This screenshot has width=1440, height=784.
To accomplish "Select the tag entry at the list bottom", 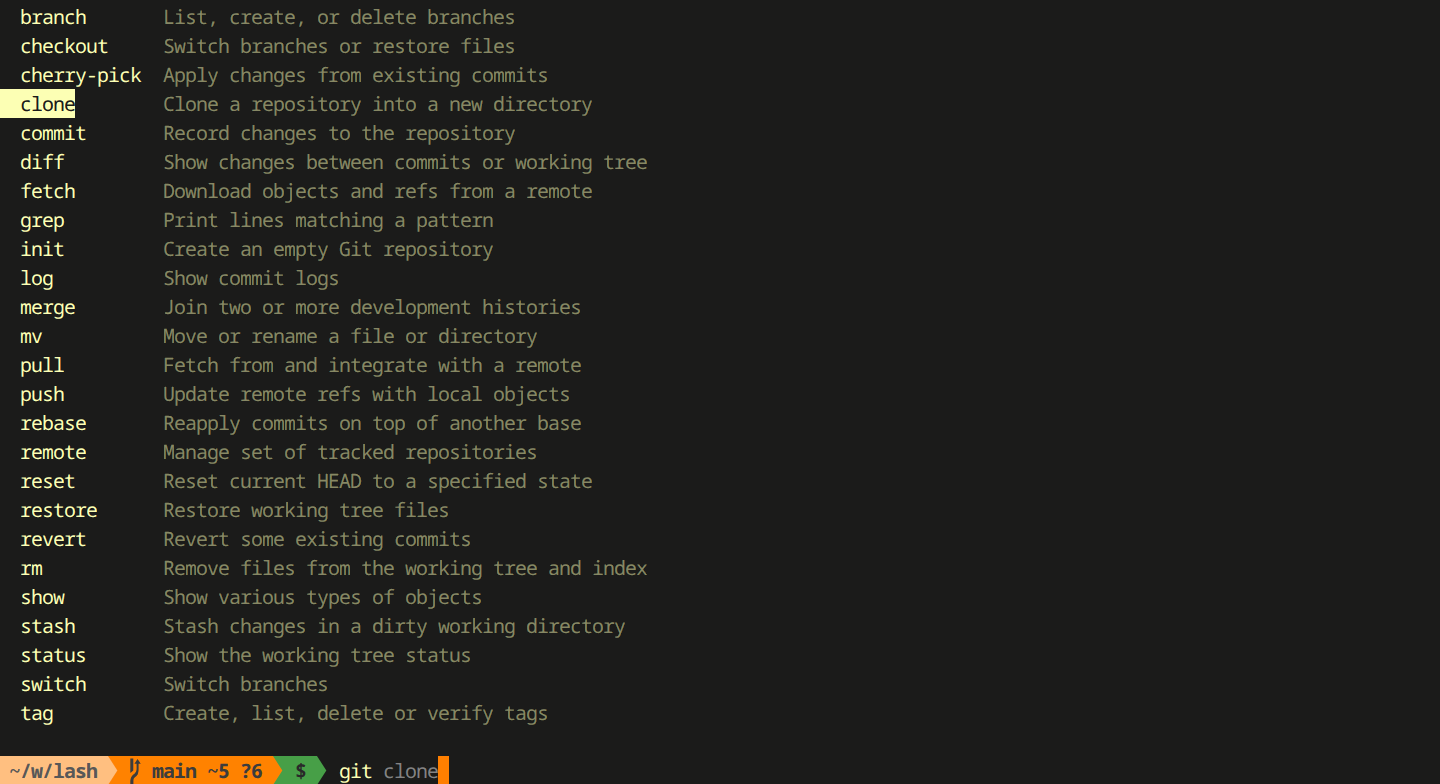I will [x=36, y=713].
